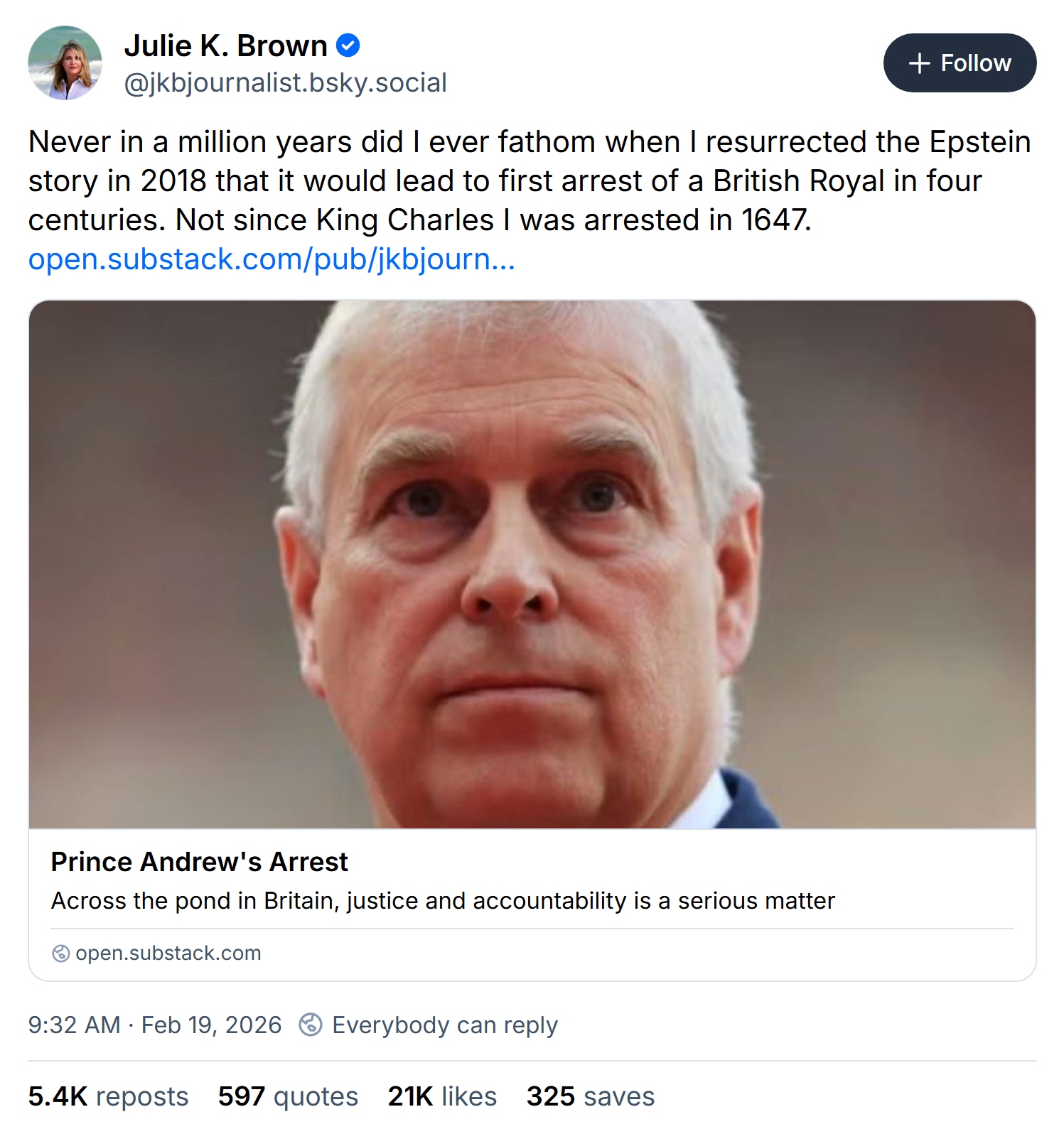Click the 'Everybody can reply' label

point(444,1025)
